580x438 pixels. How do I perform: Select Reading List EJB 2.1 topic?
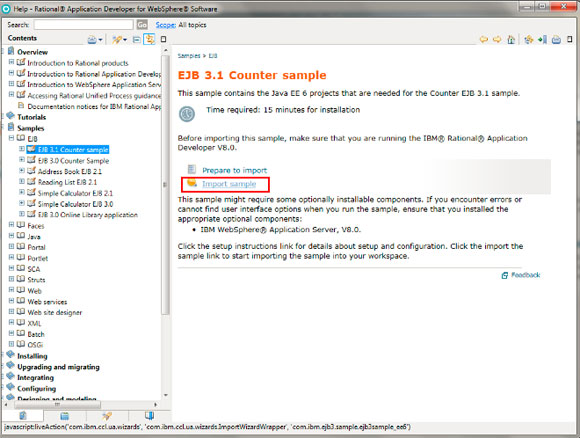click(x=67, y=182)
